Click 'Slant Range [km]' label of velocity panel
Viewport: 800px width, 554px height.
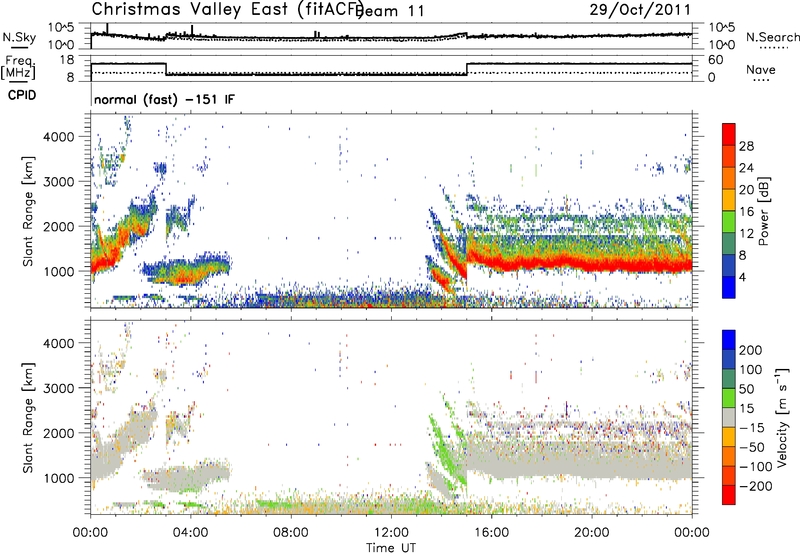(x=28, y=418)
